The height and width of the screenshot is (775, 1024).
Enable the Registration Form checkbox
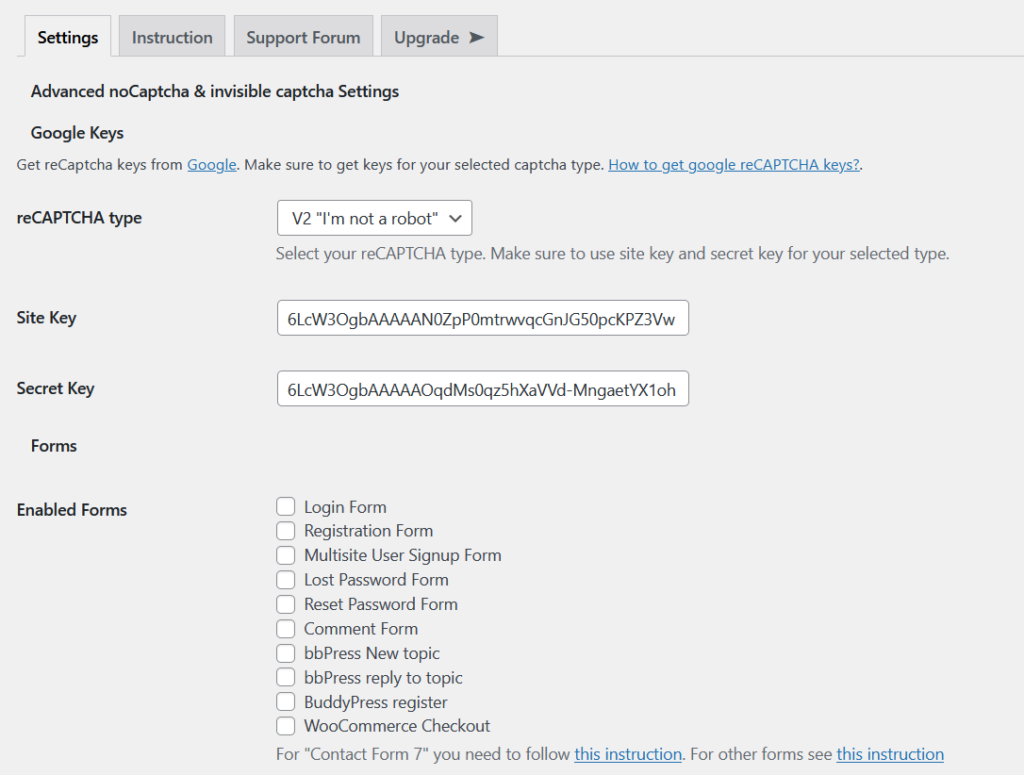tap(285, 531)
